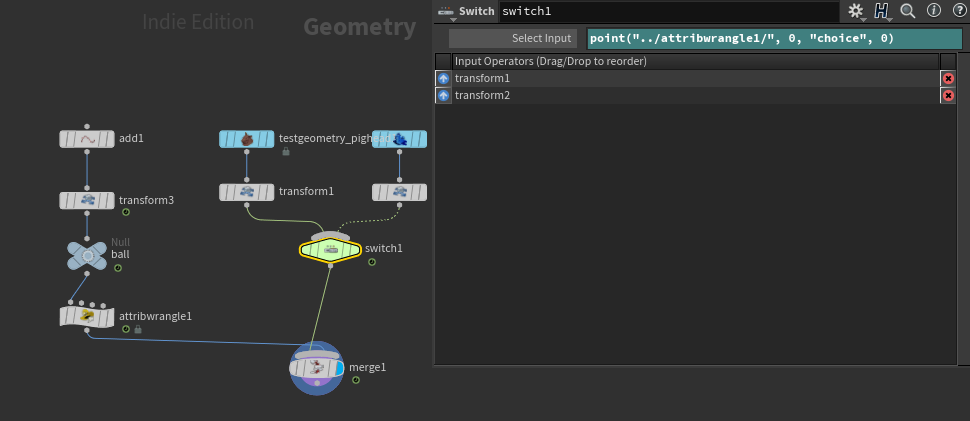The height and width of the screenshot is (421, 970).
Task: Click the attribwrangle1 node label
Action: (155, 316)
